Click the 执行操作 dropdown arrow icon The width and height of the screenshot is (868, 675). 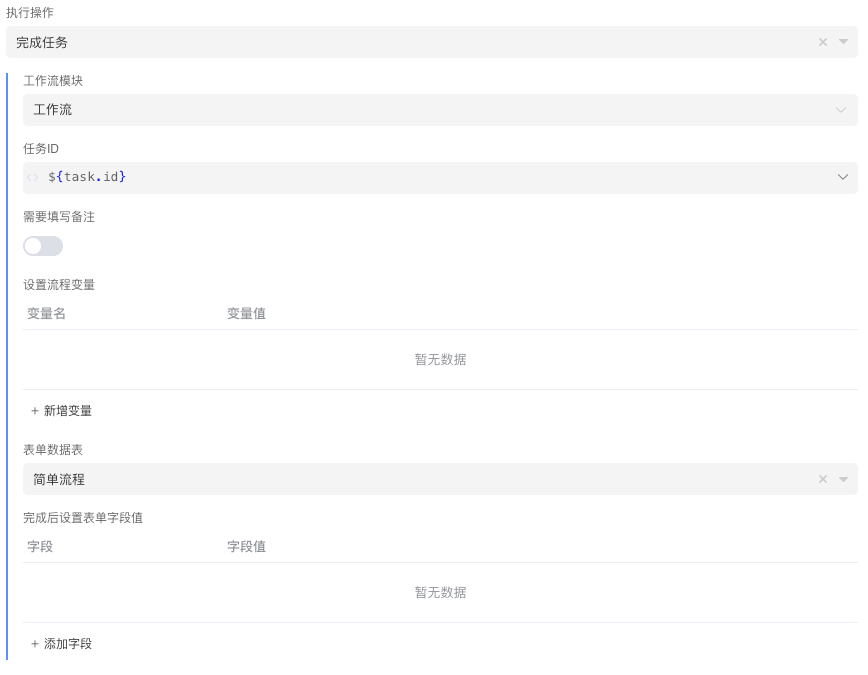pyautogui.click(x=843, y=42)
